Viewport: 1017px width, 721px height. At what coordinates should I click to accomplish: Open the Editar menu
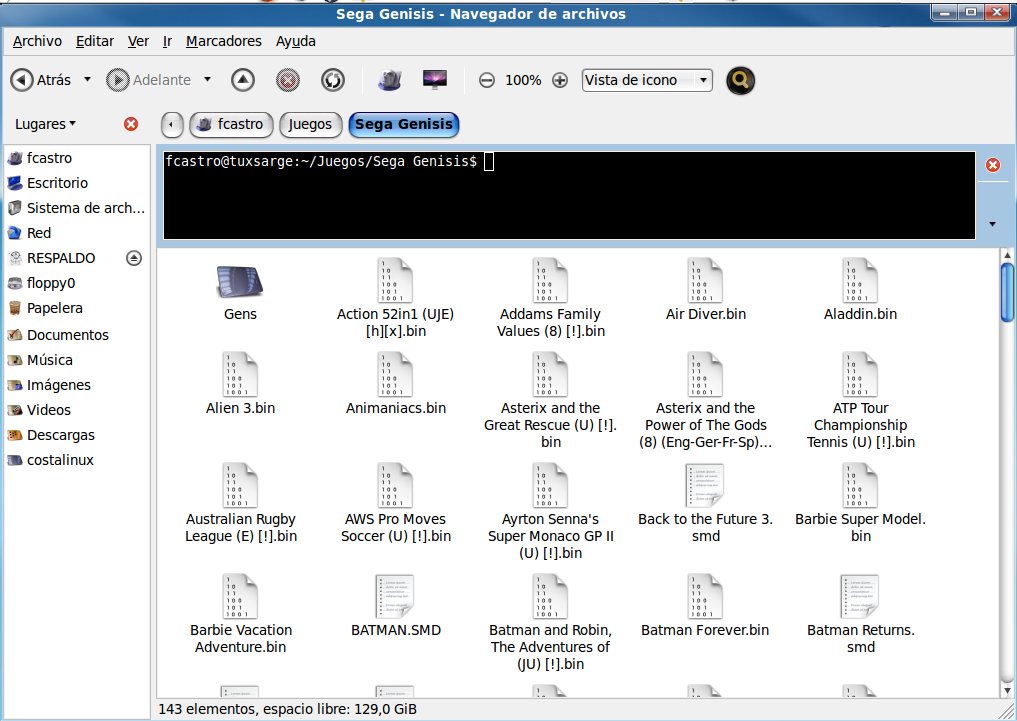(x=95, y=41)
